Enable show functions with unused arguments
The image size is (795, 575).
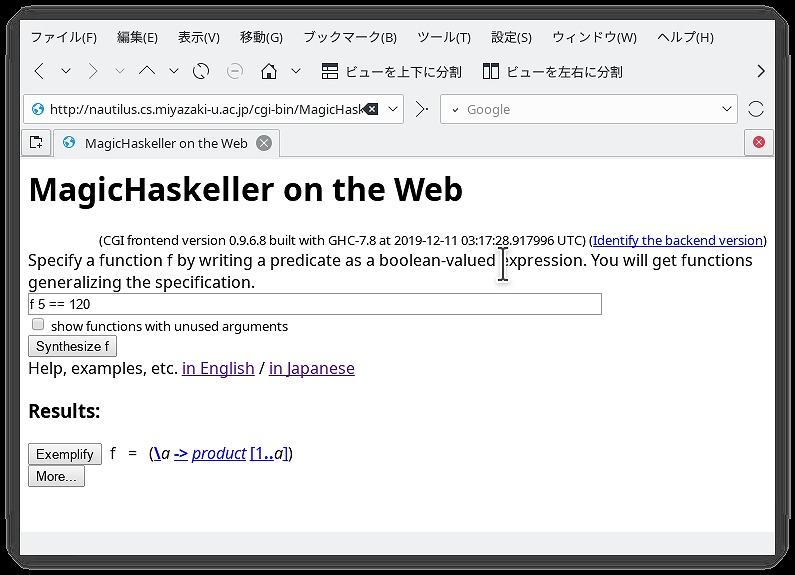click(x=38, y=325)
